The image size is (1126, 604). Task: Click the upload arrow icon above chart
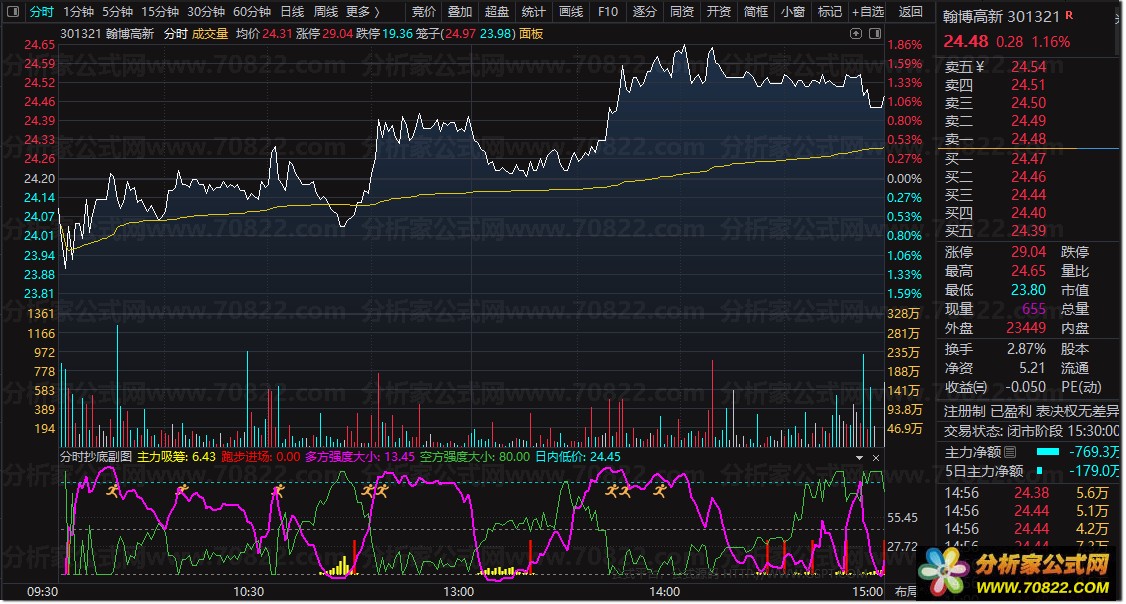(x=857, y=33)
